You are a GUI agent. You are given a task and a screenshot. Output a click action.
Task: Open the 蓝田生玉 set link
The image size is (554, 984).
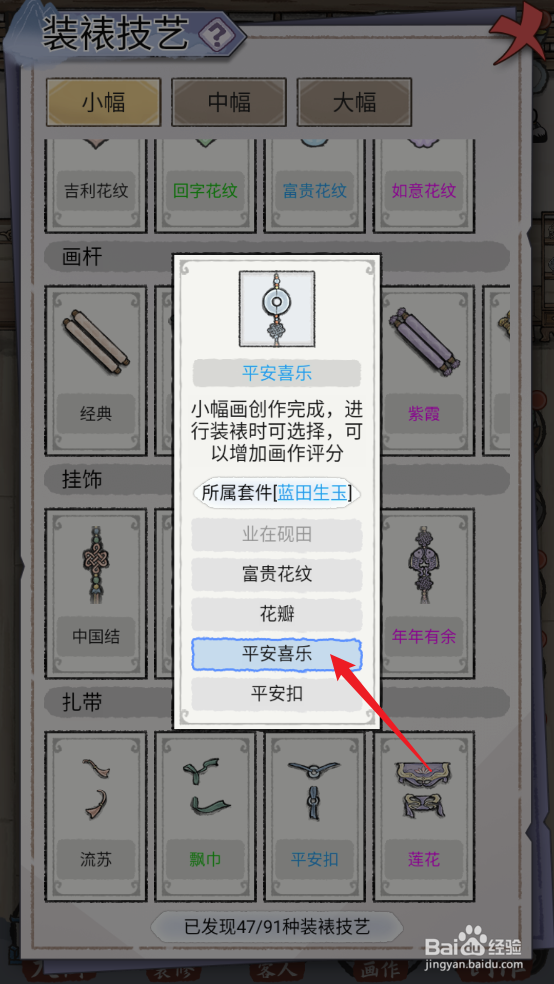point(312,493)
